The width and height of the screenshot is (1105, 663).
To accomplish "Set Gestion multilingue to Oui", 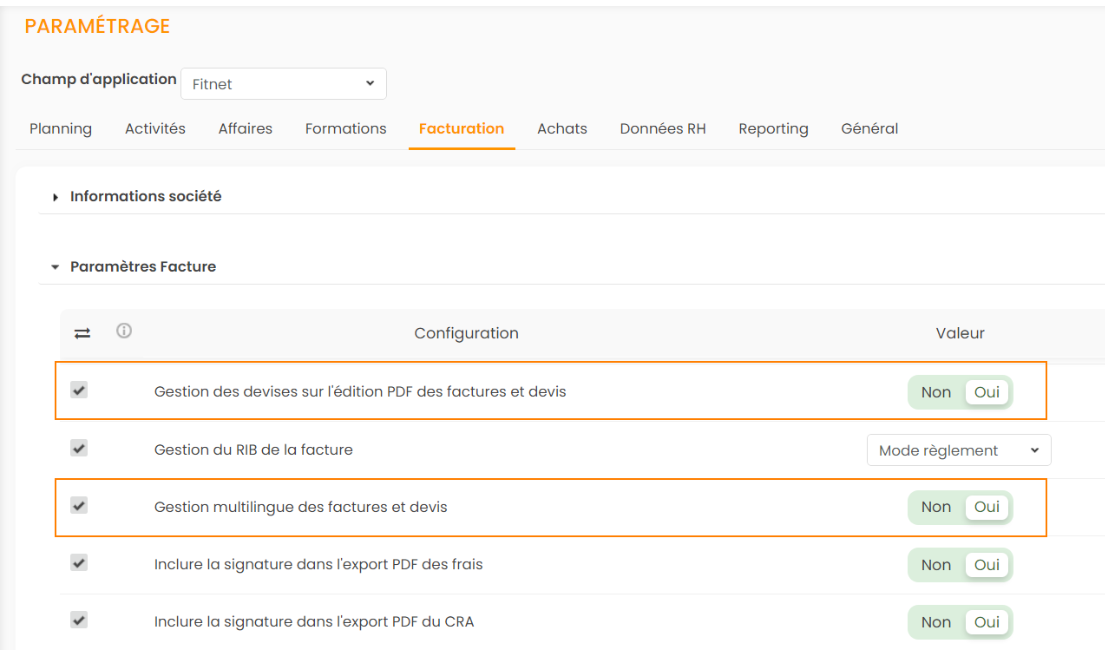I will pos(987,507).
